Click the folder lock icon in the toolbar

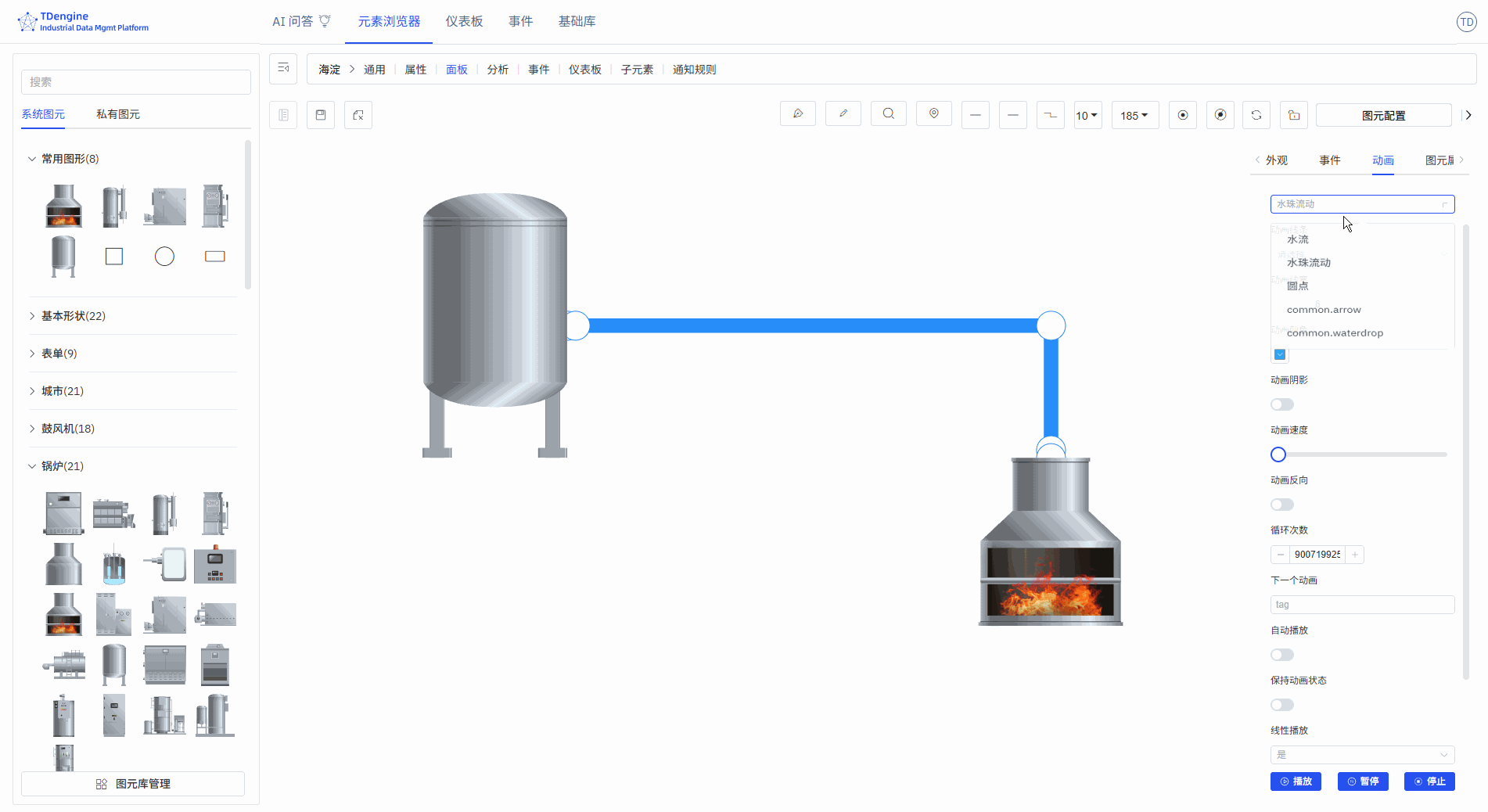(1293, 114)
